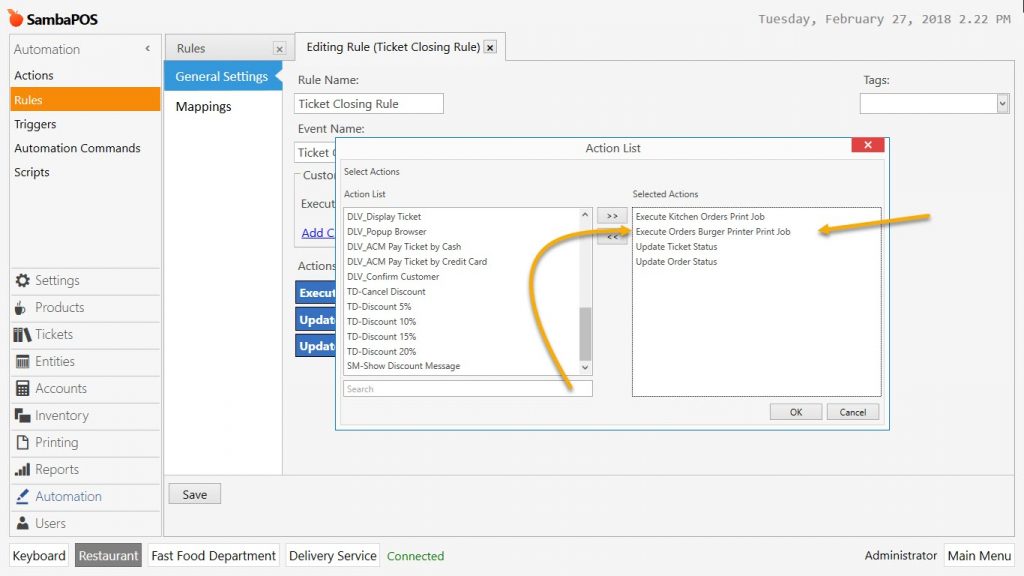This screenshot has height=576, width=1024.
Task: Select DLV_ACM Pay Ticket by Credit Card
Action: [x=417, y=262]
